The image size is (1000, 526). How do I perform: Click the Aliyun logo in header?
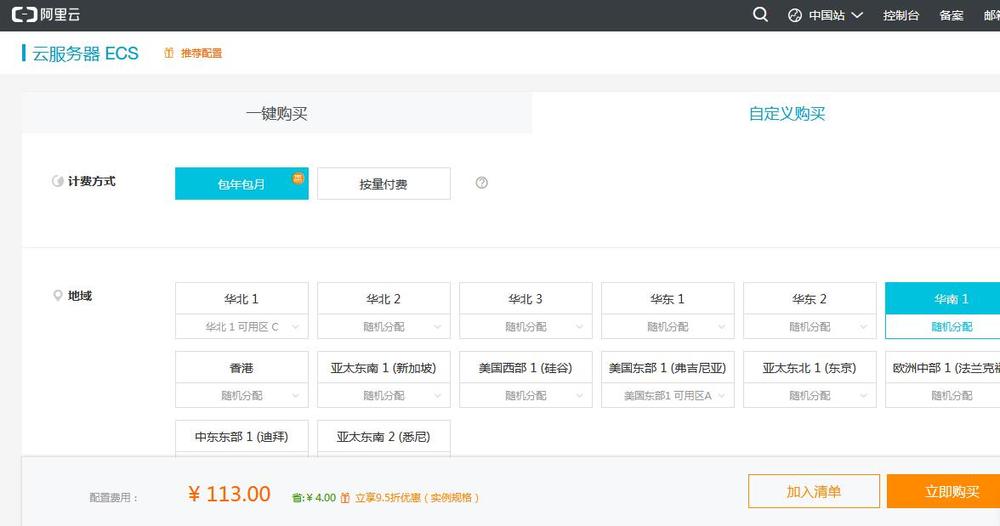coord(46,15)
